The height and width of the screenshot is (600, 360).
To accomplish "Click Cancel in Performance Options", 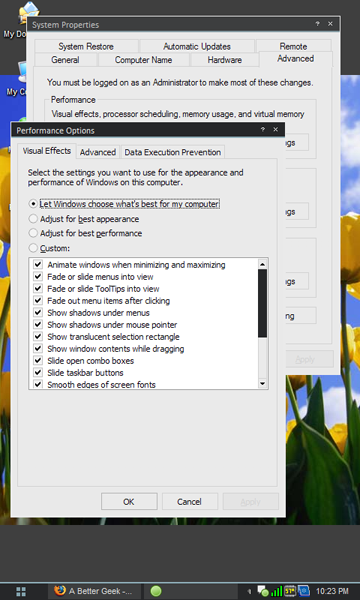I will tap(190, 502).
